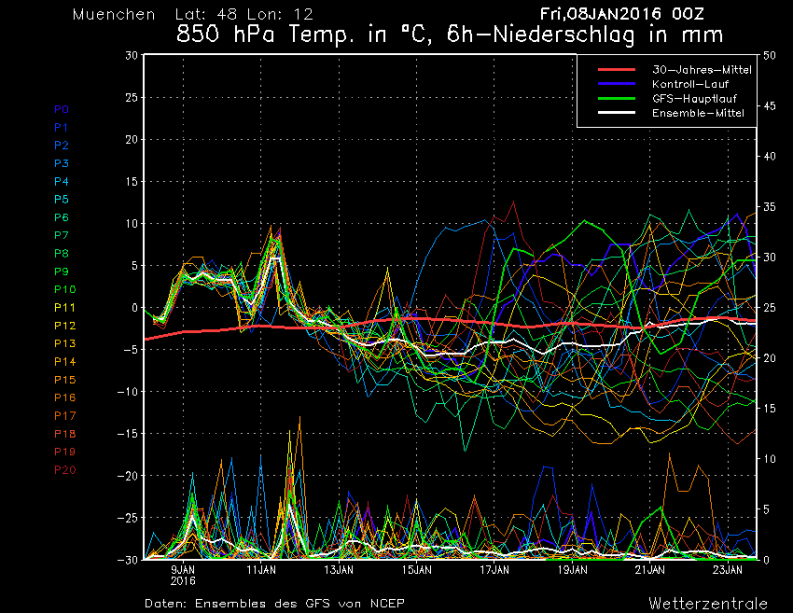Click the blue Kontroll-Lauf legend line

[619, 84]
